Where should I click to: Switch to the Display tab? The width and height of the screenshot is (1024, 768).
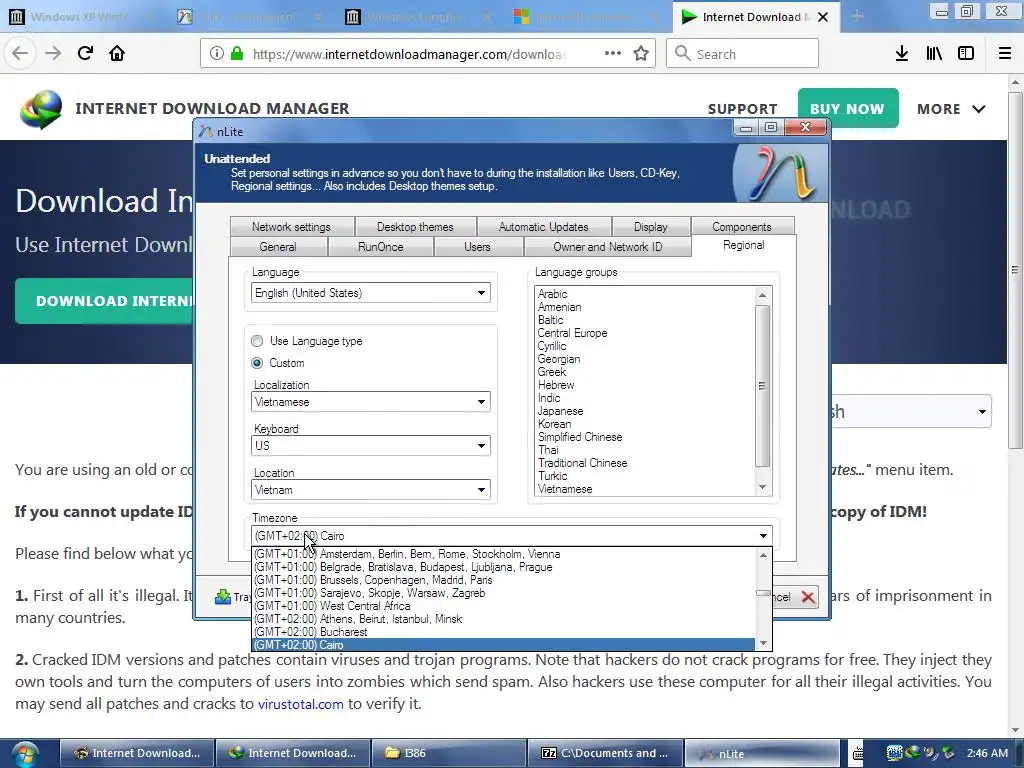pos(650,227)
